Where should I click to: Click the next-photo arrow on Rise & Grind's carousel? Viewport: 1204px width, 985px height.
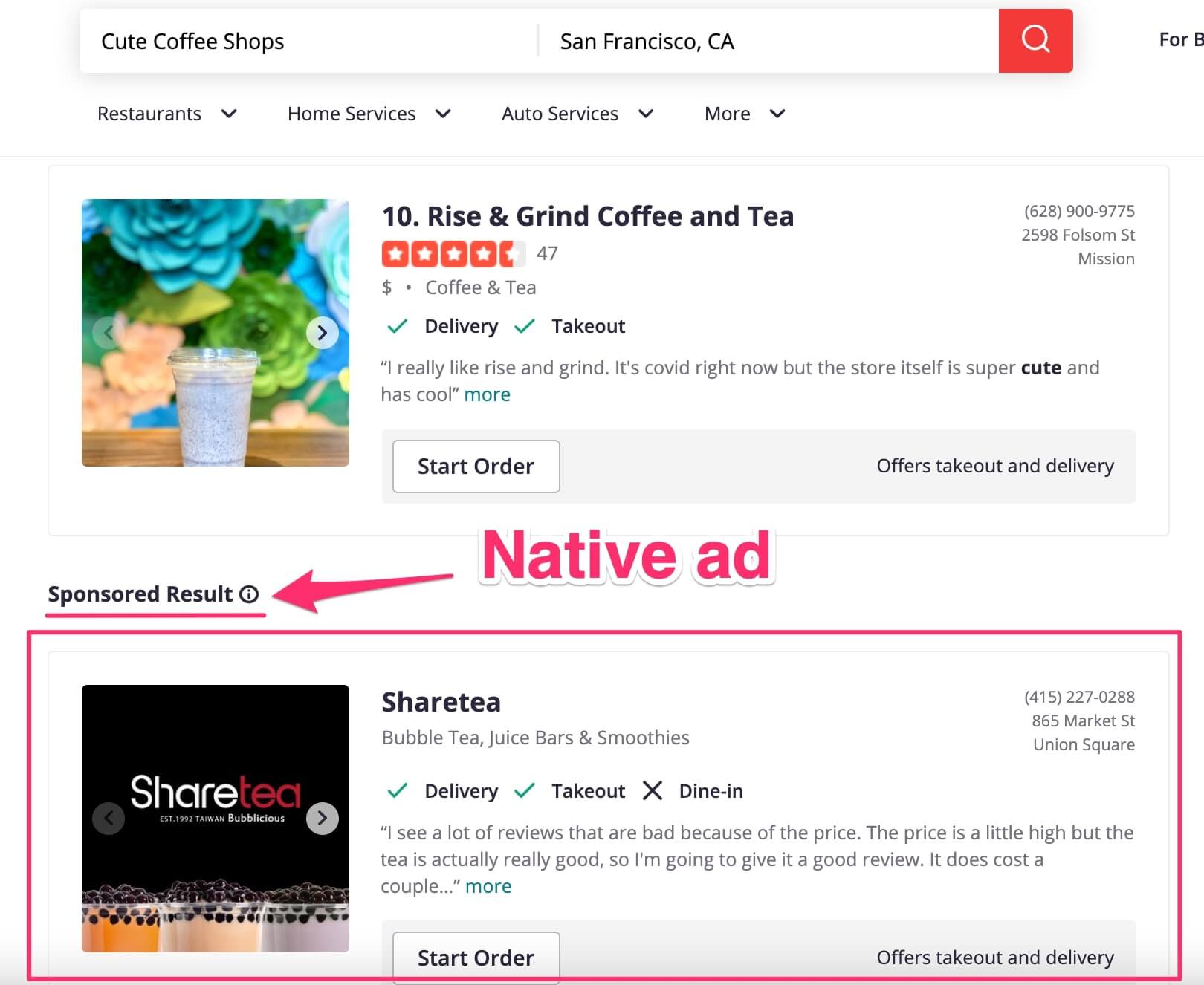pos(322,332)
